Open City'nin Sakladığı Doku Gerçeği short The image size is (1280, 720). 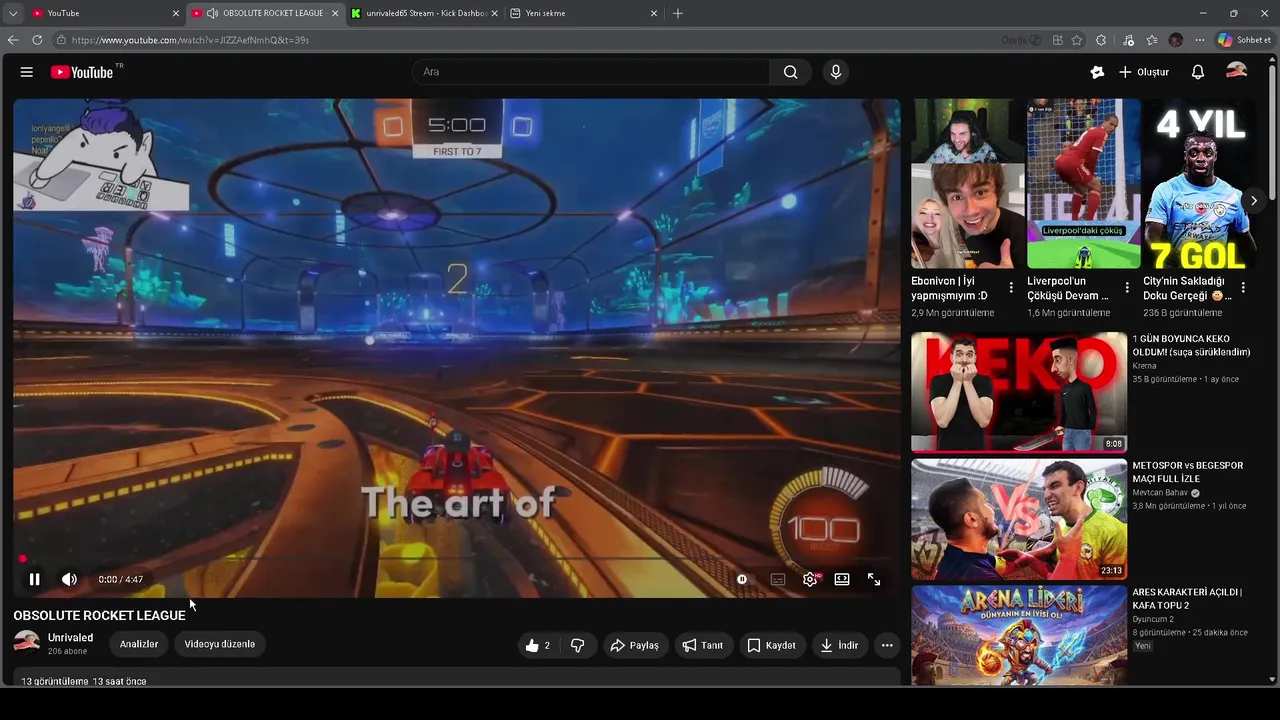coord(1199,183)
